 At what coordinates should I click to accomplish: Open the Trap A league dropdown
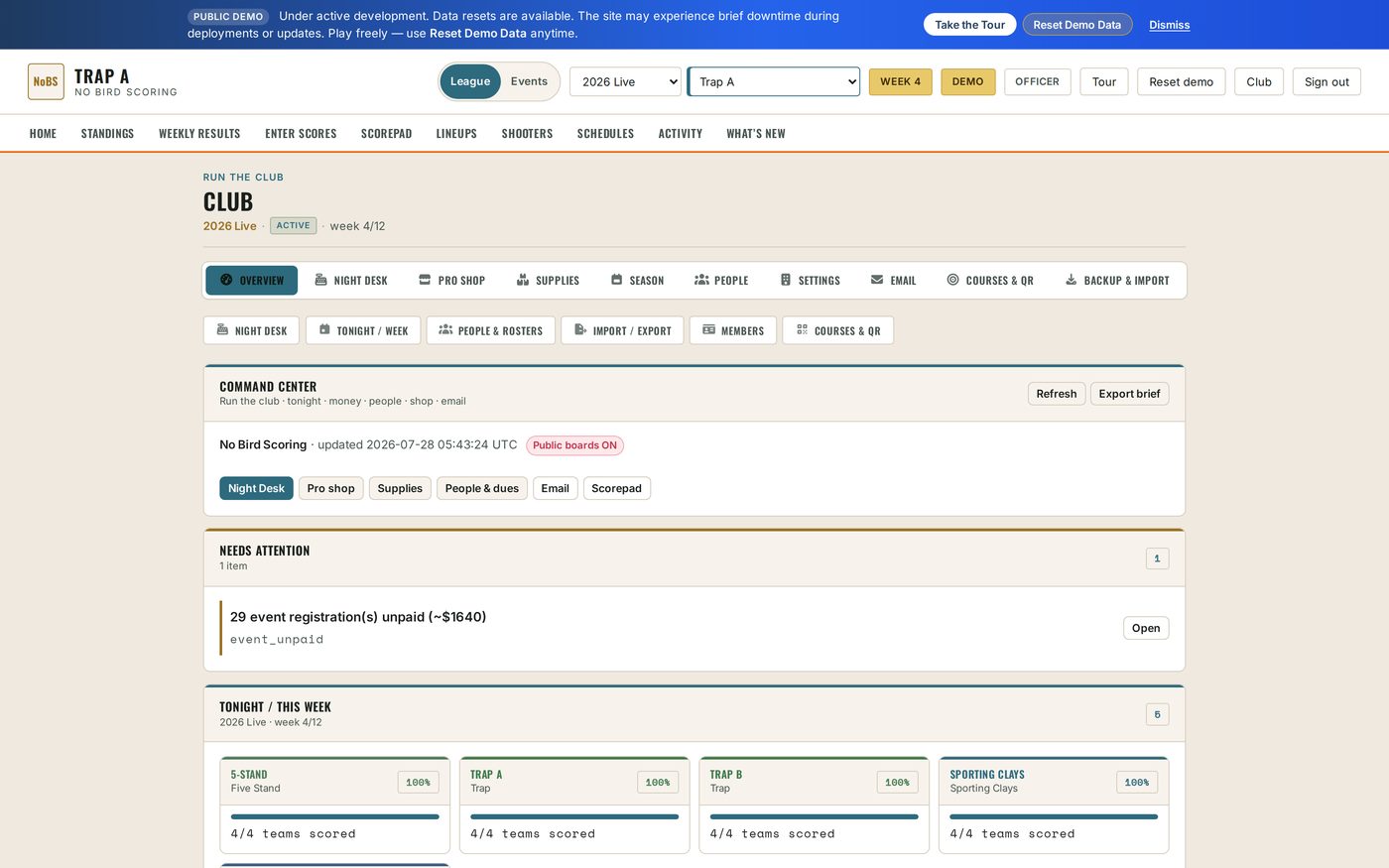click(774, 81)
